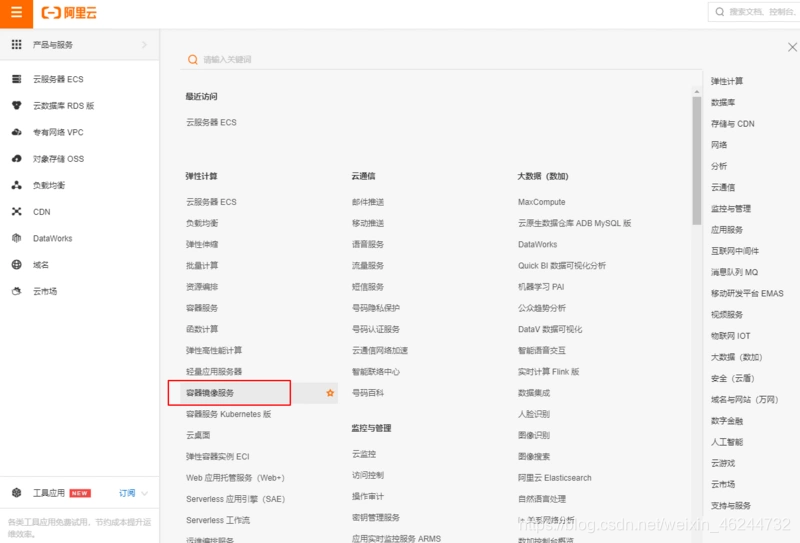Click the 云市场 sidebar icon
This screenshot has height=543, width=800.
click(16, 291)
